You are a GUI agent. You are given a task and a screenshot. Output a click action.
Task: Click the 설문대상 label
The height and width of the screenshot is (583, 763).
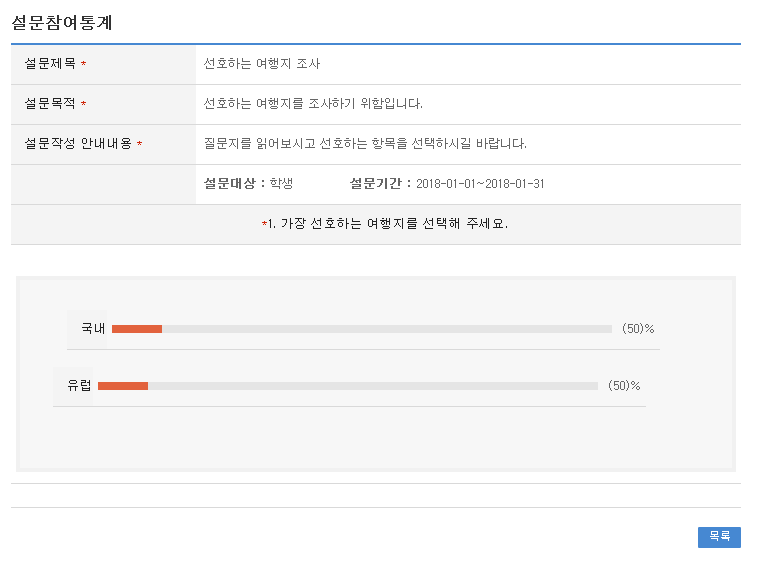pyautogui.click(x=231, y=184)
